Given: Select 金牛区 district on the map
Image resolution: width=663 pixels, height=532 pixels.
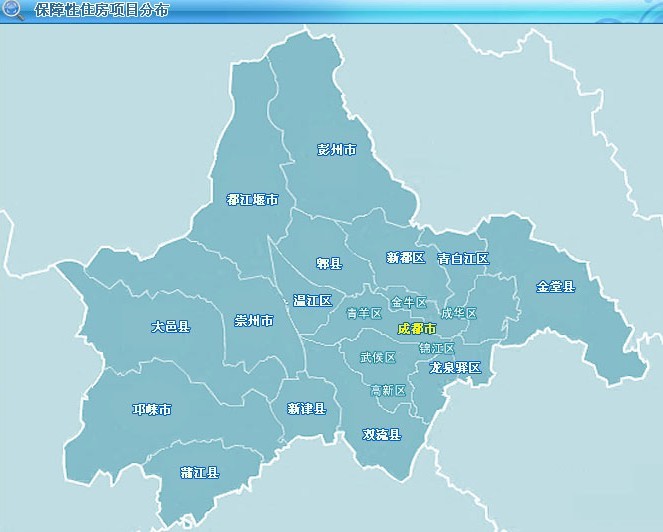Looking at the screenshot, I should coord(409,302).
